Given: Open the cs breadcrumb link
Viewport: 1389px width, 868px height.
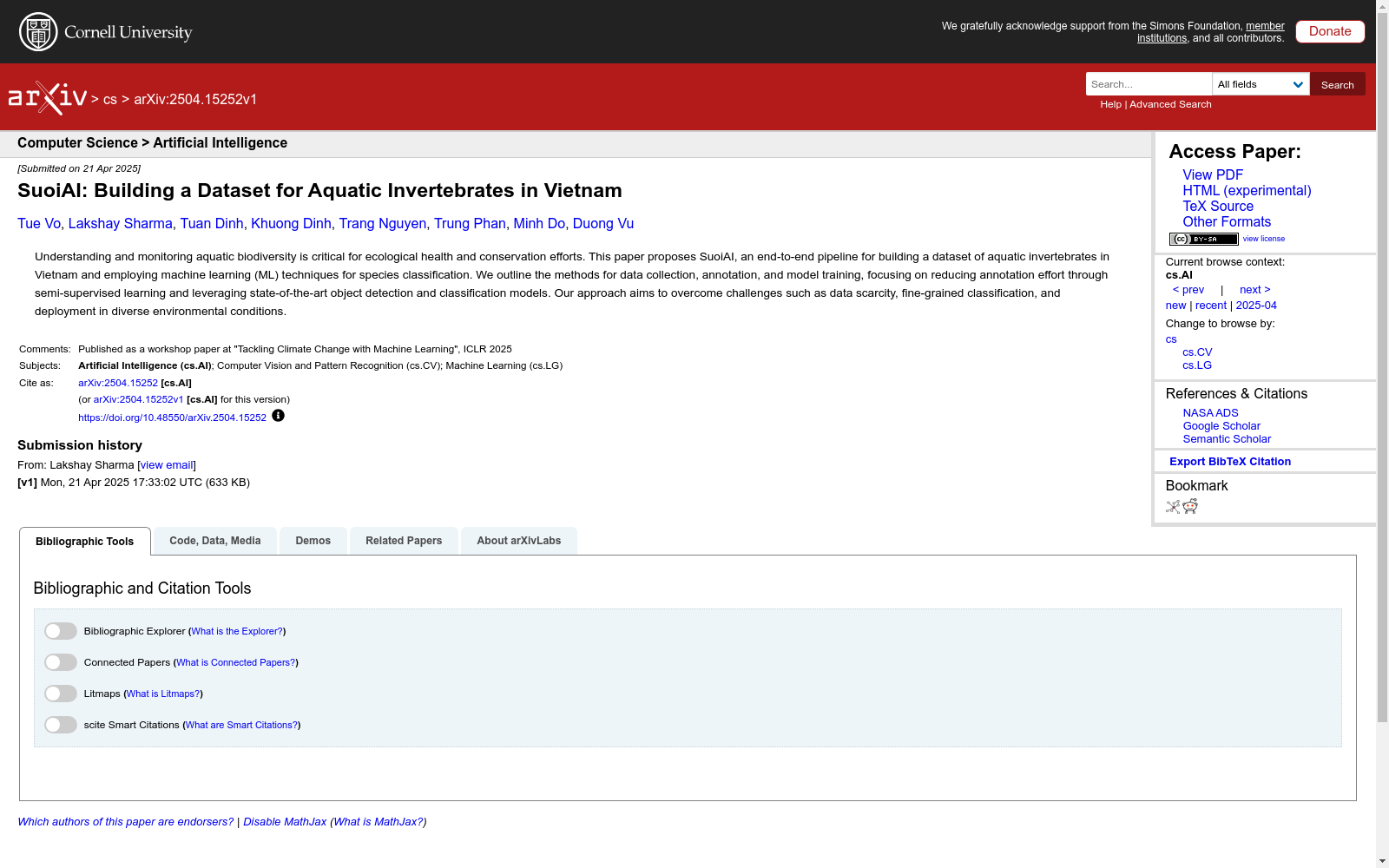Looking at the screenshot, I should coord(109,100).
